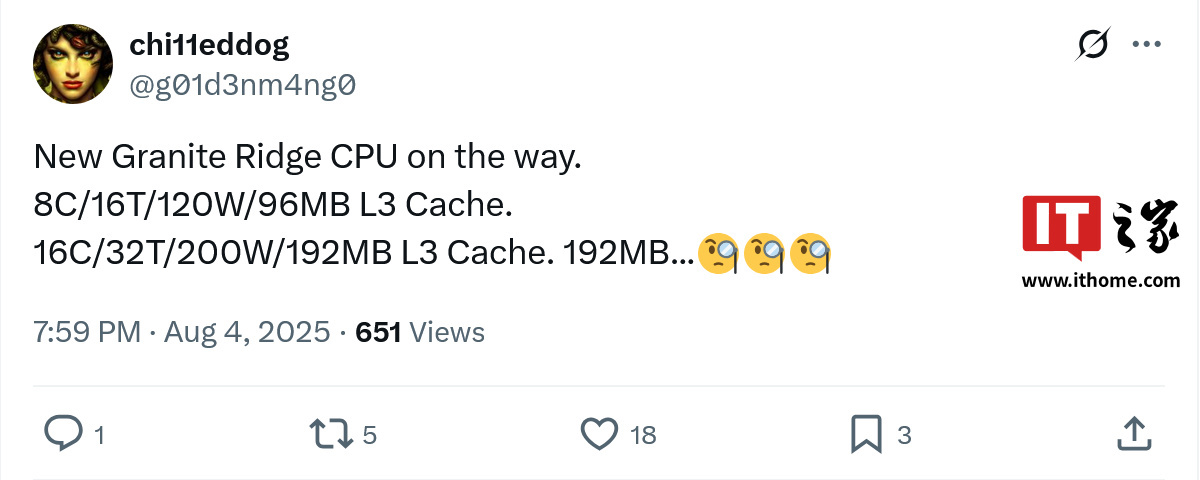The width and height of the screenshot is (1200, 480).
Task: Click the 7:59 PM · Aug 4, 2025 timestamp
Action: 181,332
